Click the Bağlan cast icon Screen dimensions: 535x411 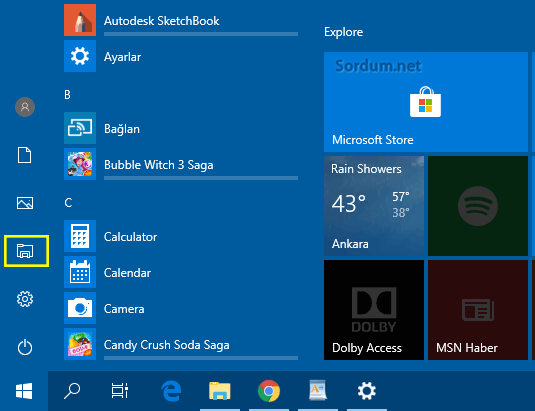(80, 128)
